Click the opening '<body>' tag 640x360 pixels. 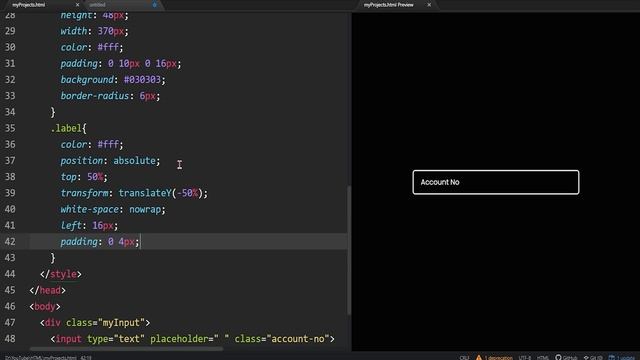pyautogui.click(x=45, y=307)
